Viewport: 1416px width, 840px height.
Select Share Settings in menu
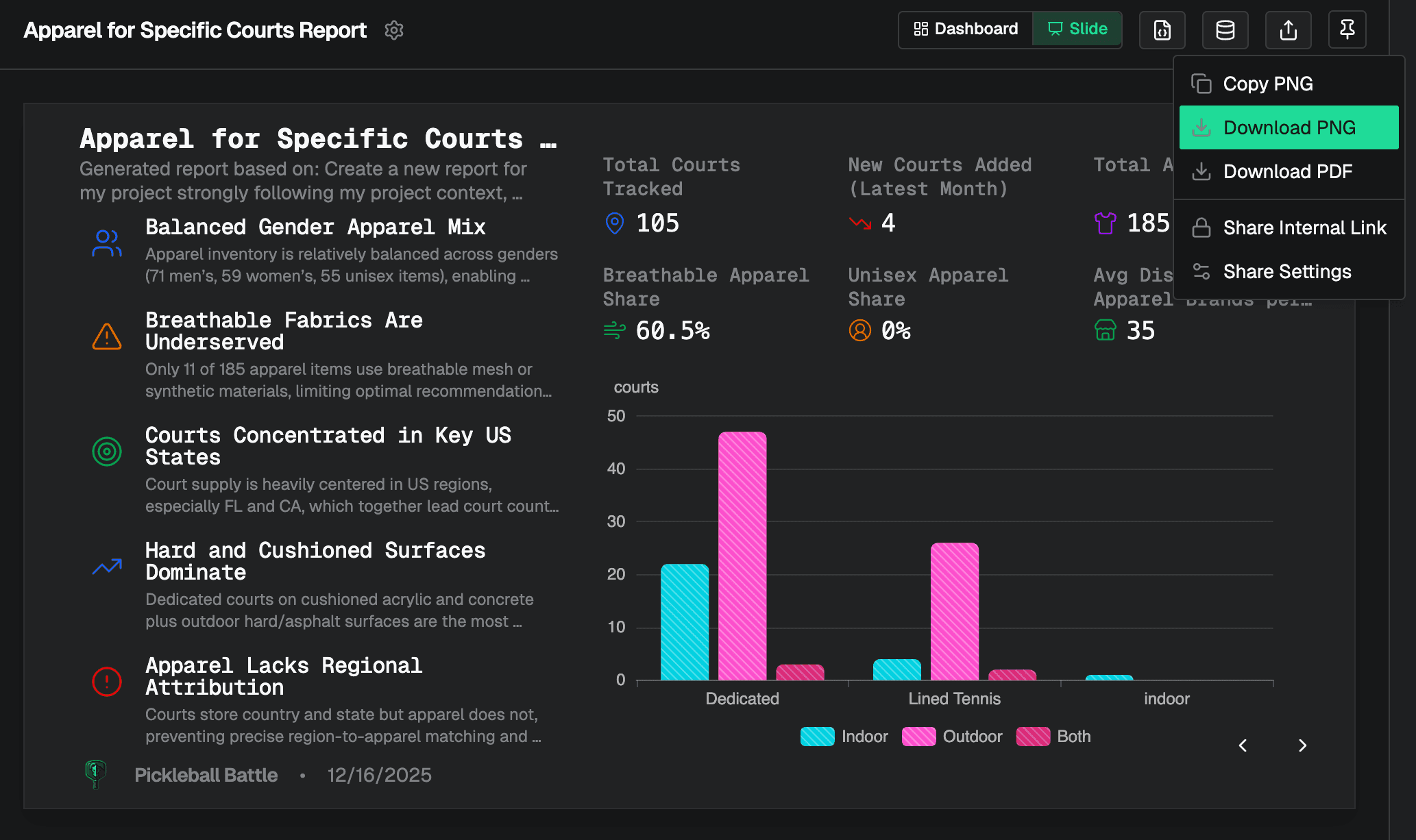pyautogui.click(x=1286, y=272)
